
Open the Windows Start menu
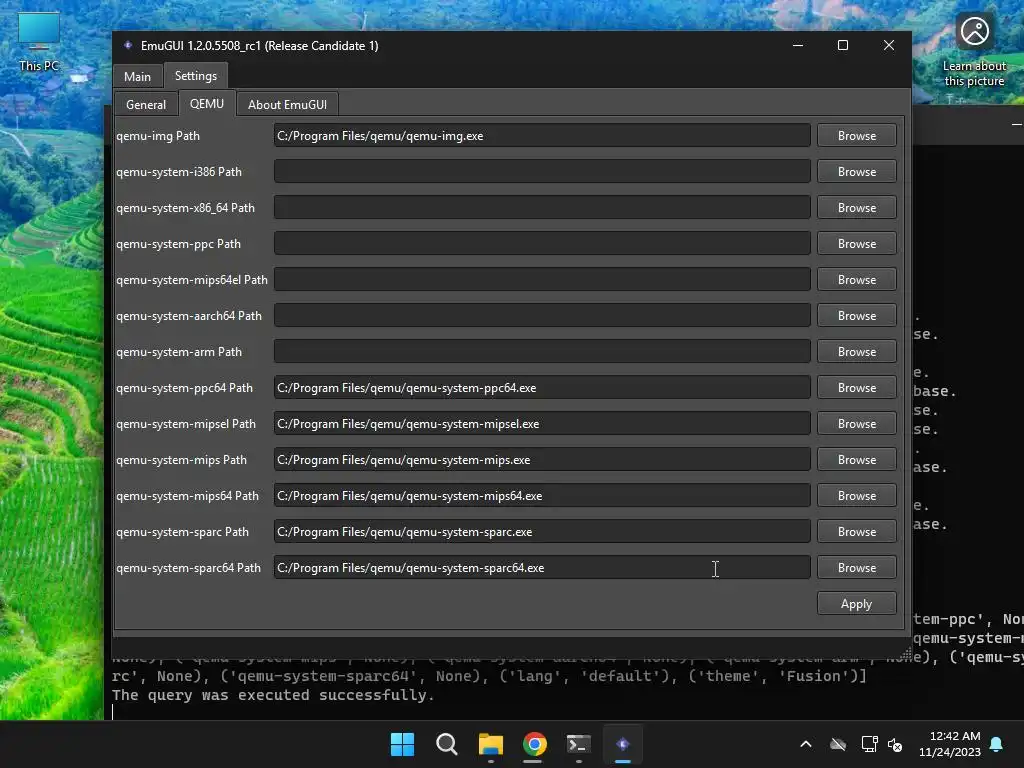[x=402, y=744]
